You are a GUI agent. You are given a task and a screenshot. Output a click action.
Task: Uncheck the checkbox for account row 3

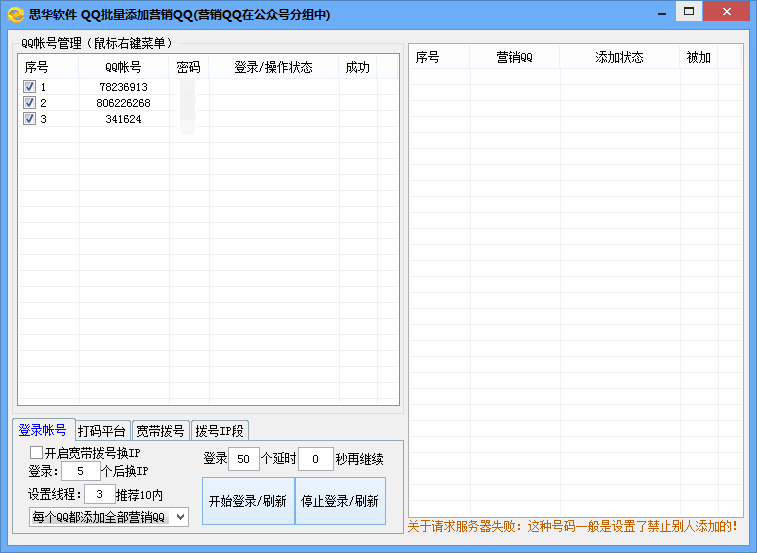coord(29,118)
